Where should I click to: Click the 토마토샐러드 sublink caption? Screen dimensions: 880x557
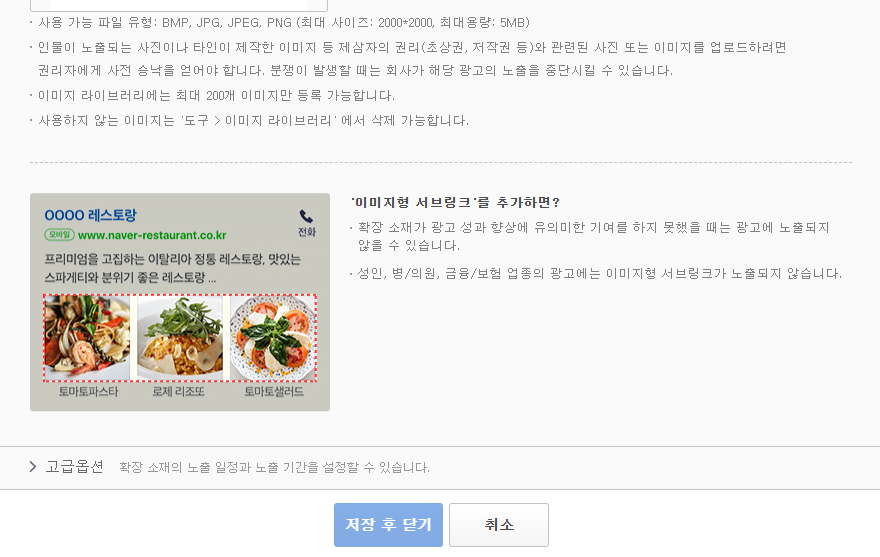[274, 391]
